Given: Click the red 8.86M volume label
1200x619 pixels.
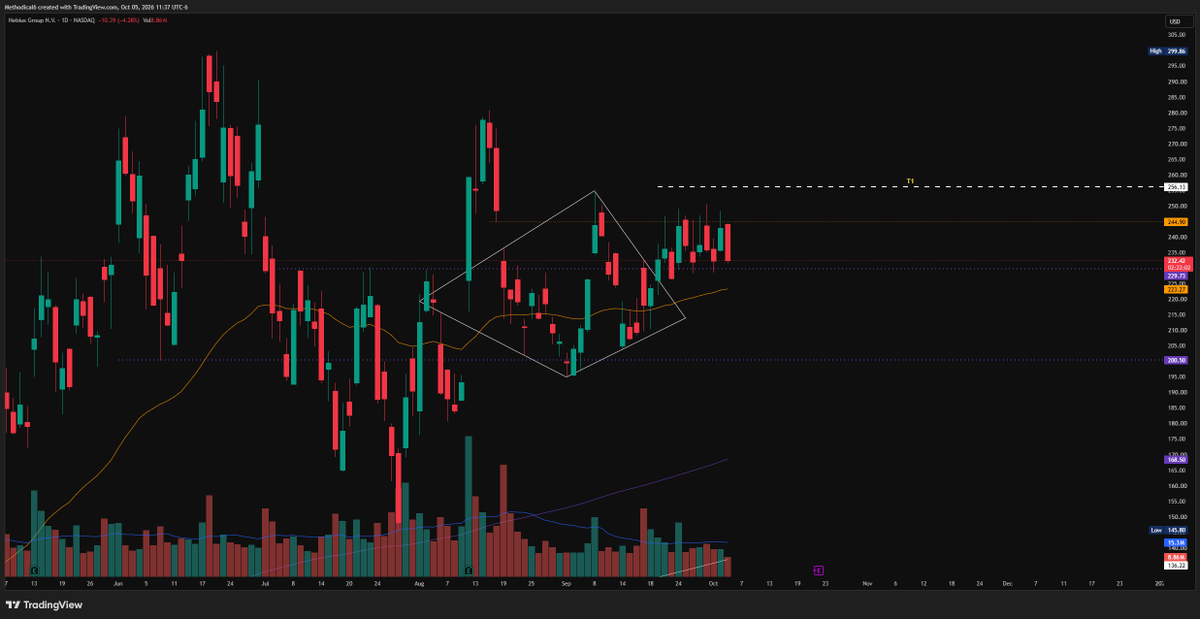Looking at the screenshot, I should (x=1176, y=556).
